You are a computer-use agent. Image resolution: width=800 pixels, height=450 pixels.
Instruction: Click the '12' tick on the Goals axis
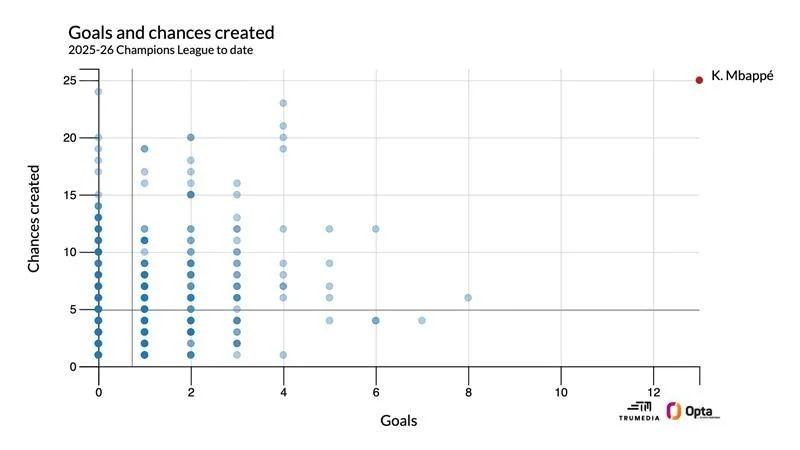(653, 391)
